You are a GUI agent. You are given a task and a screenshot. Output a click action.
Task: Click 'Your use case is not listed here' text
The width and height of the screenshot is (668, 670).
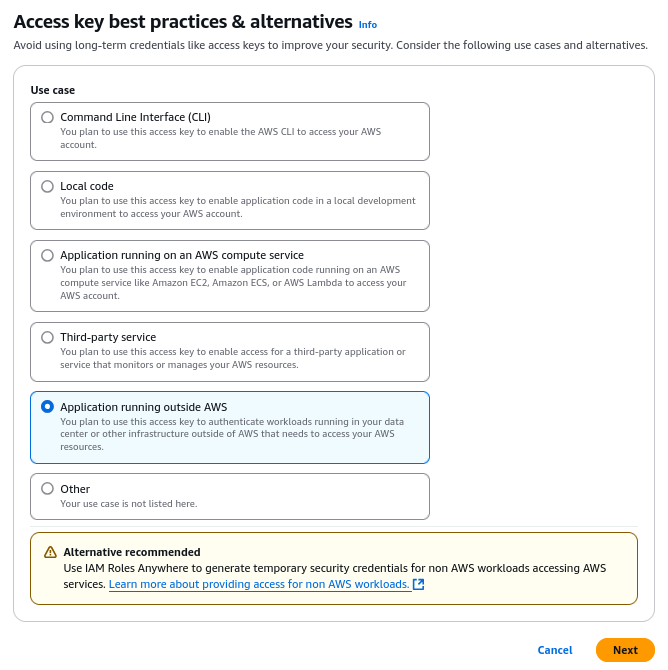128,504
